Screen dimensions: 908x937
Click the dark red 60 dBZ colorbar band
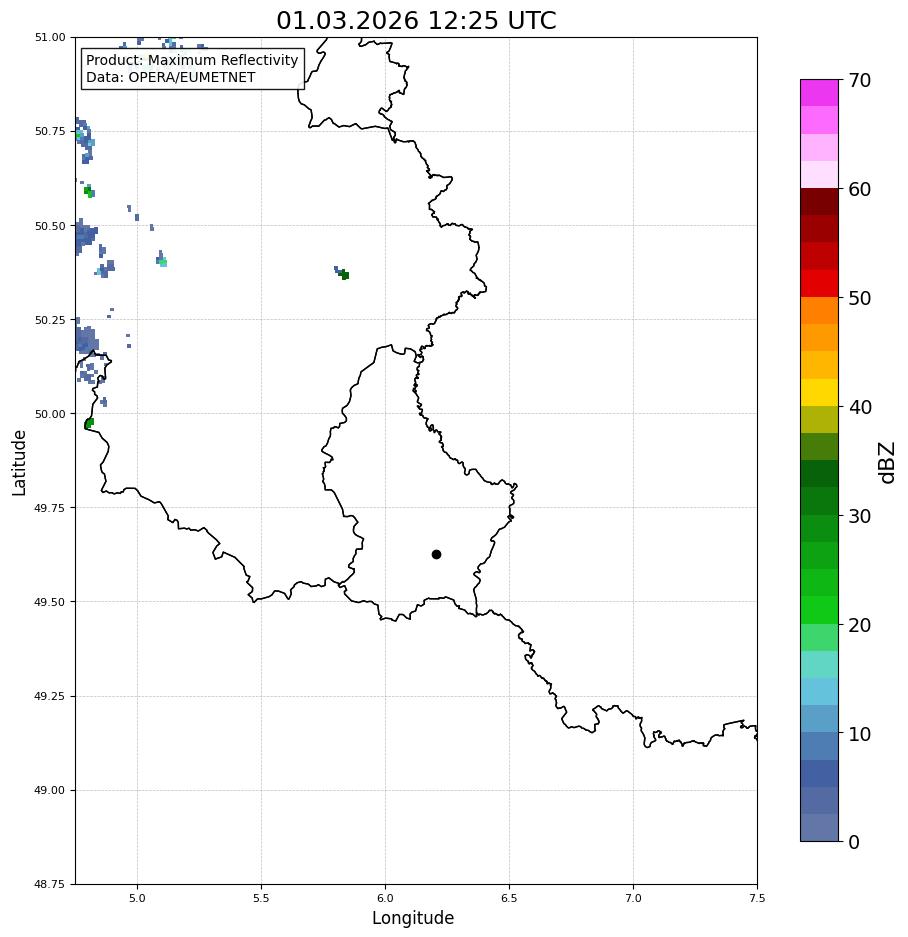click(820, 202)
